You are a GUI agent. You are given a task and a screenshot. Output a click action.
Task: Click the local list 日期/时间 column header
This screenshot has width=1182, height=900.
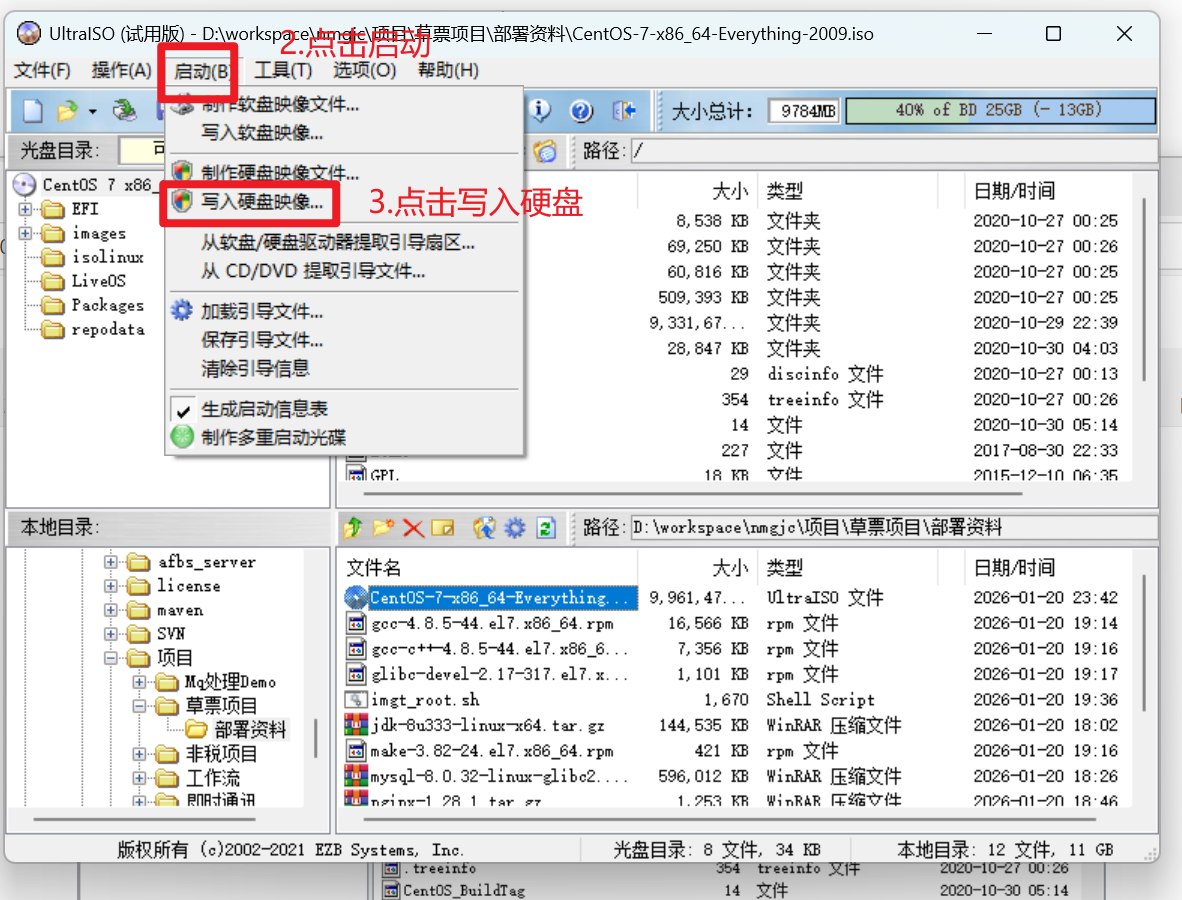1048,568
